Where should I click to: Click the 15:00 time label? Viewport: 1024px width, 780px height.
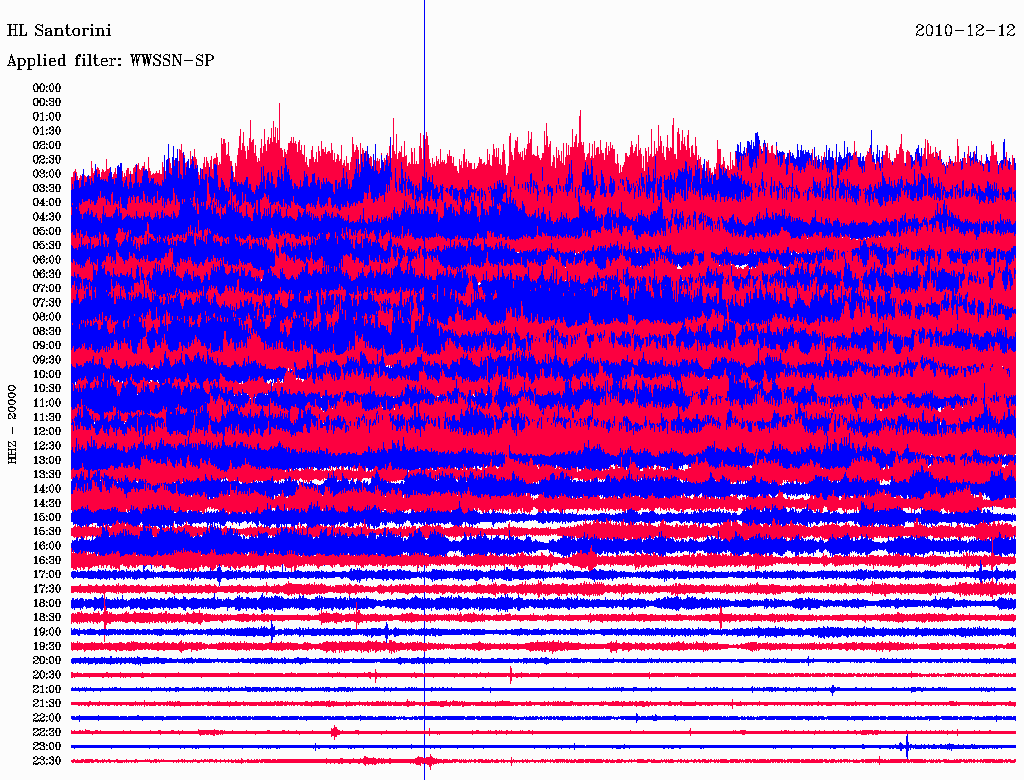tap(47, 517)
